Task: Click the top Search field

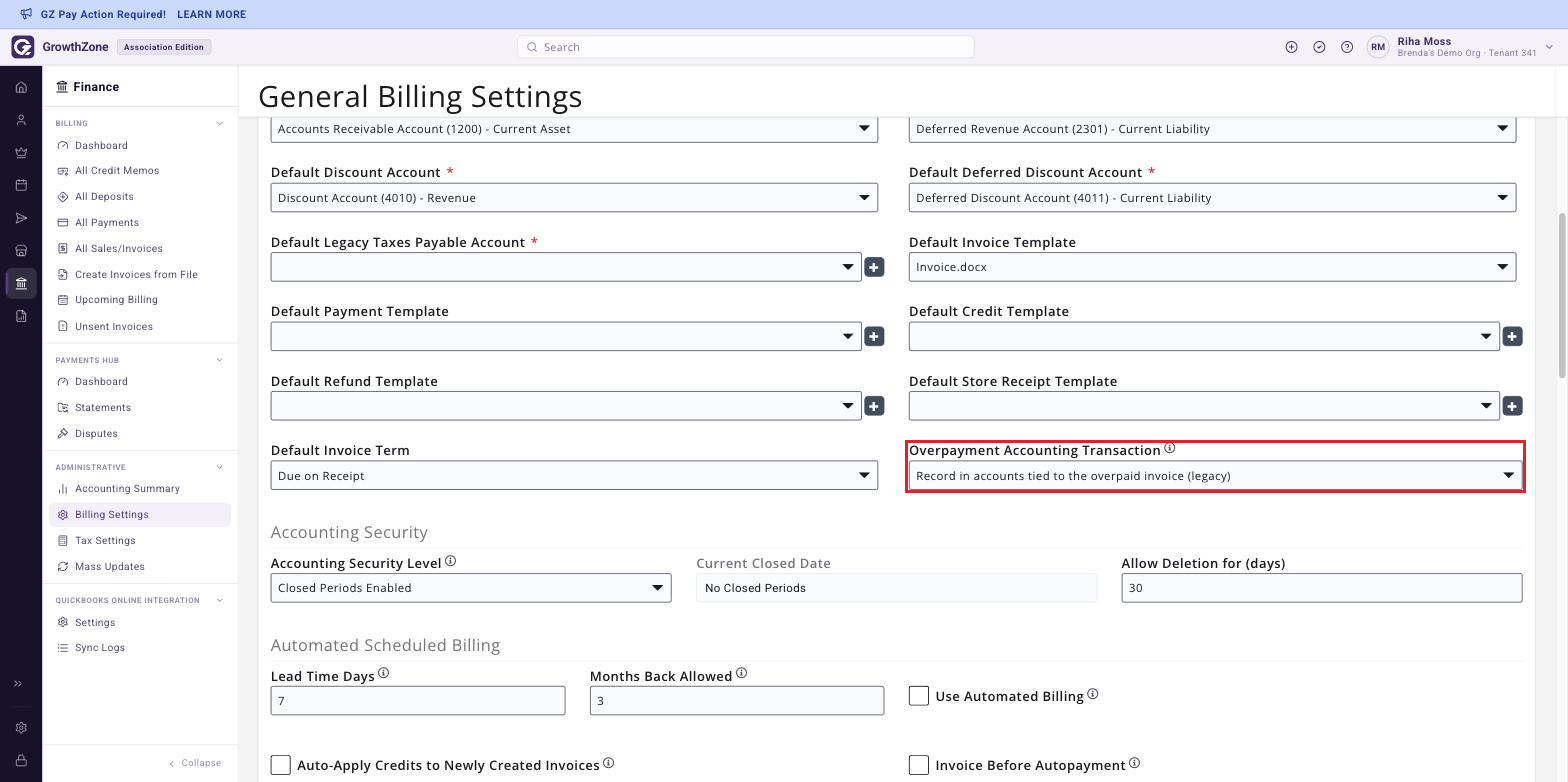Action: tap(746, 47)
